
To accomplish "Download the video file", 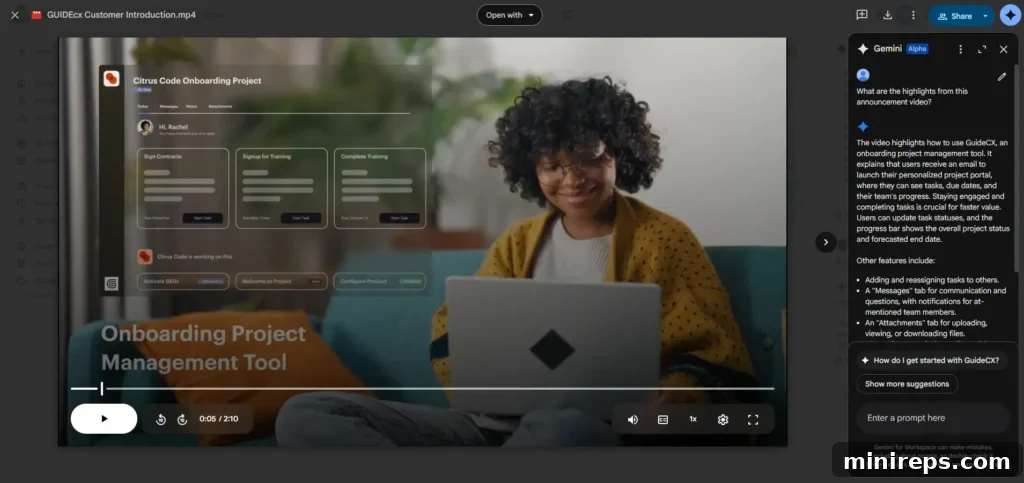I will click(888, 15).
